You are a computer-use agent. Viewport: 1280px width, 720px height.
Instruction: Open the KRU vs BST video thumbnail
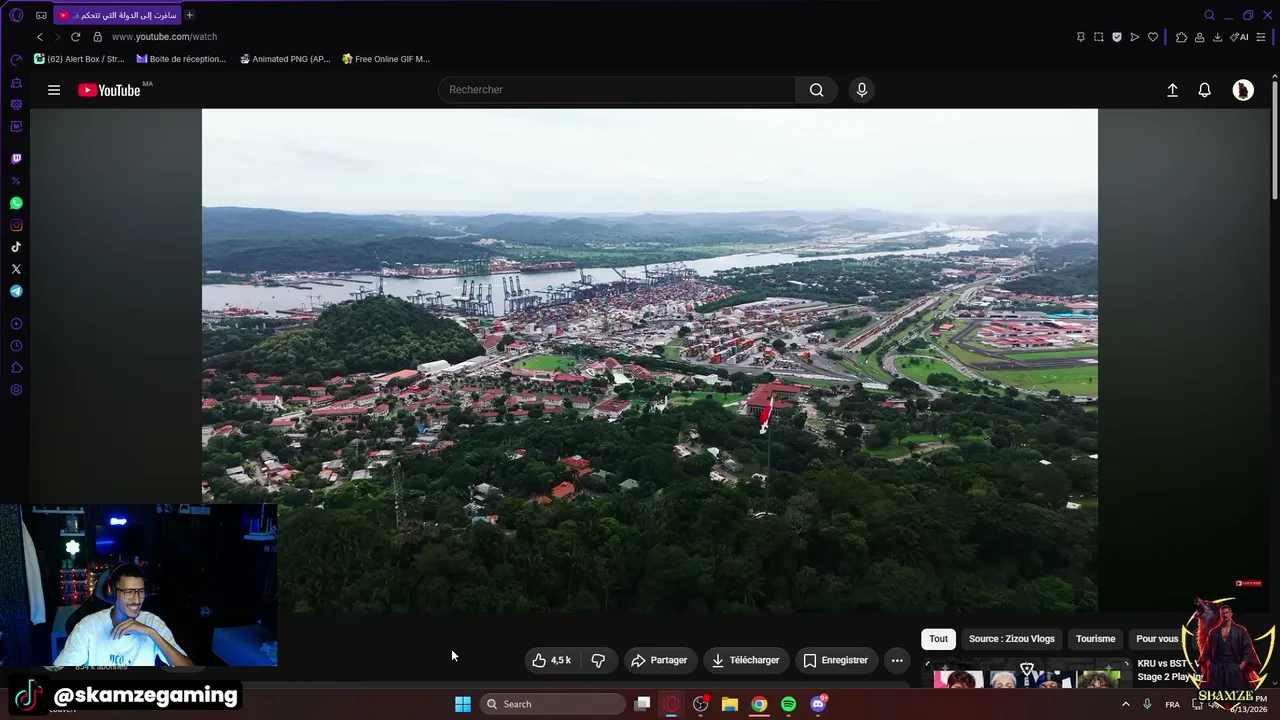pos(1026,675)
